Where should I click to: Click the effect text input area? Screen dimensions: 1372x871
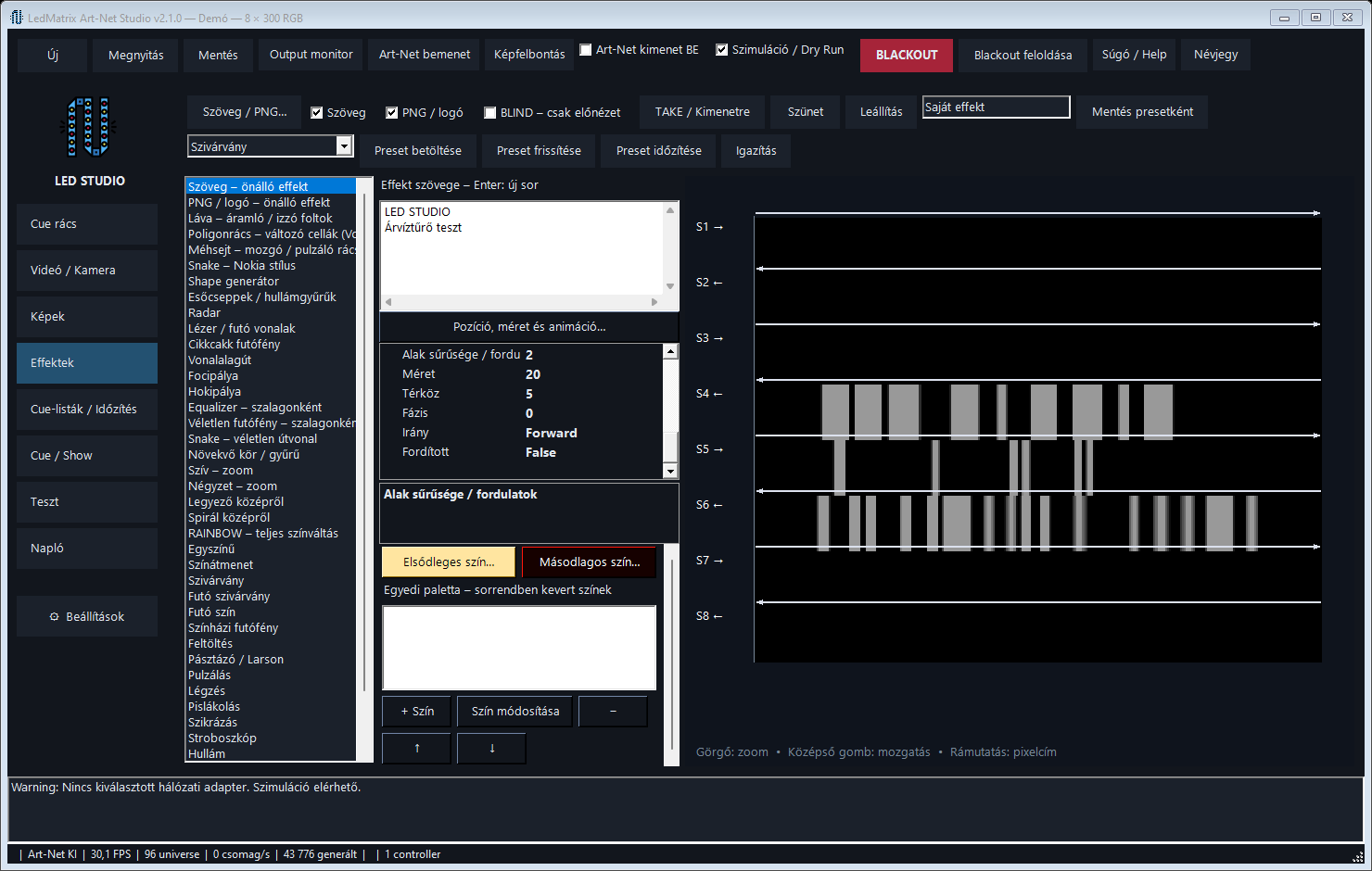[x=522, y=248]
